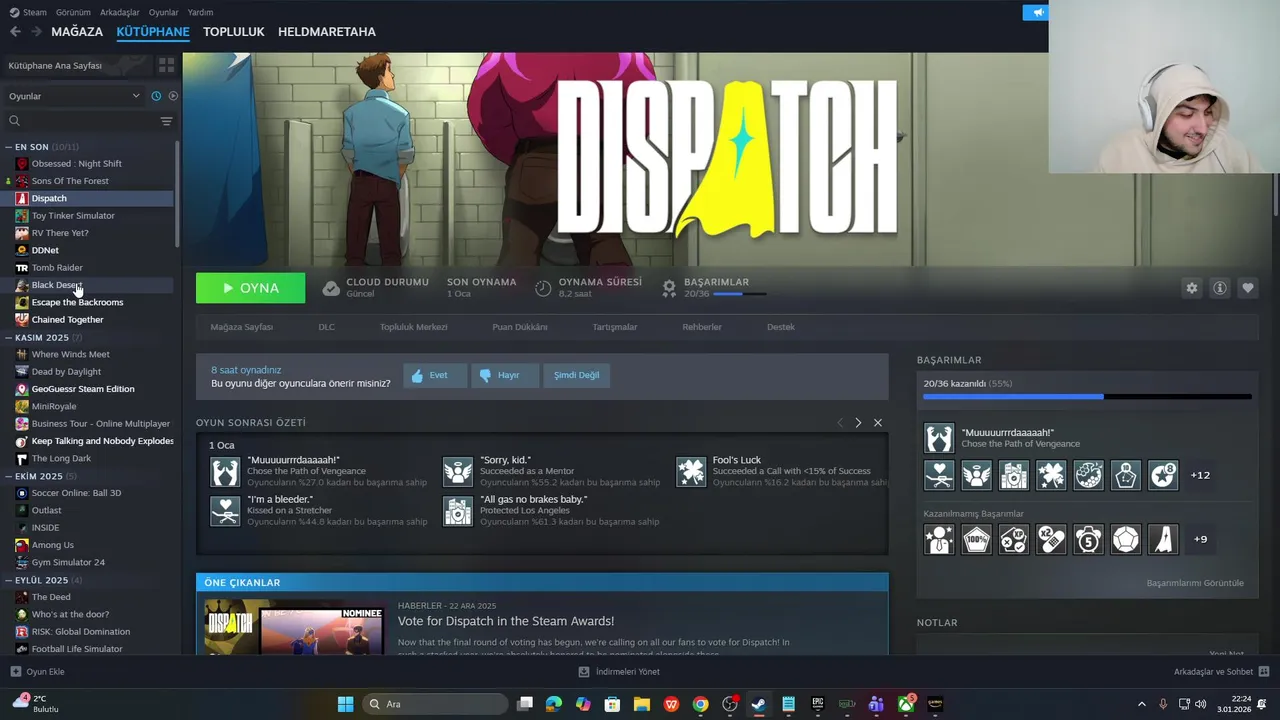1280x720 pixels.
Task: Click the Steam announcements megaphone icon
Action: (1037, 12)
